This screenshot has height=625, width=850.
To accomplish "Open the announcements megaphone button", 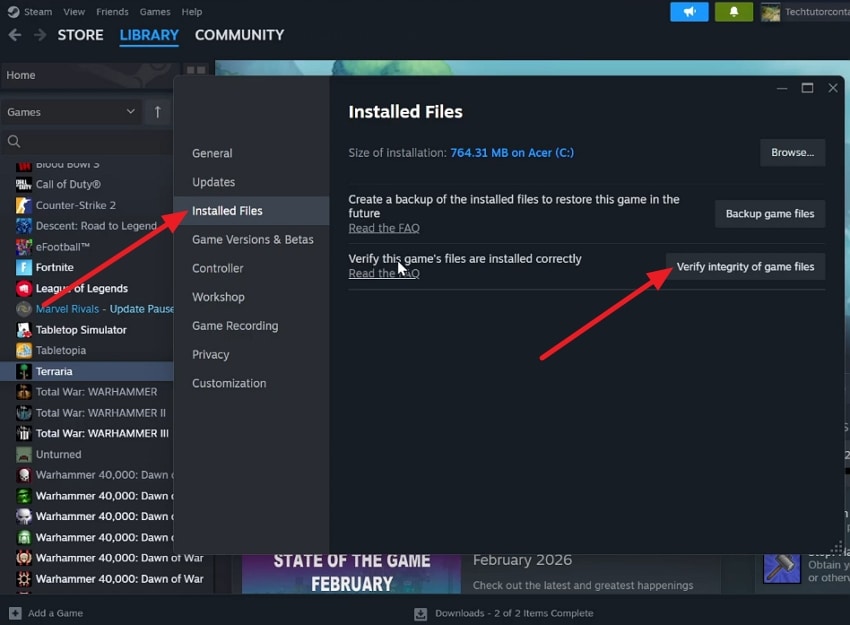I will click(x=689, y=12).
